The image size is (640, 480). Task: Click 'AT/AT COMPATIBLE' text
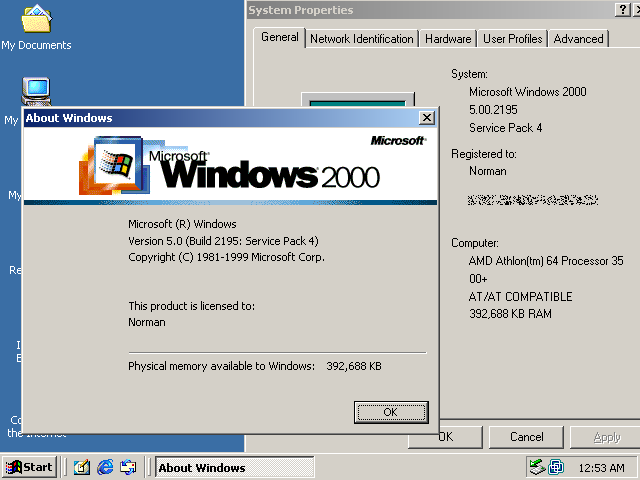(x=520, y=297)
